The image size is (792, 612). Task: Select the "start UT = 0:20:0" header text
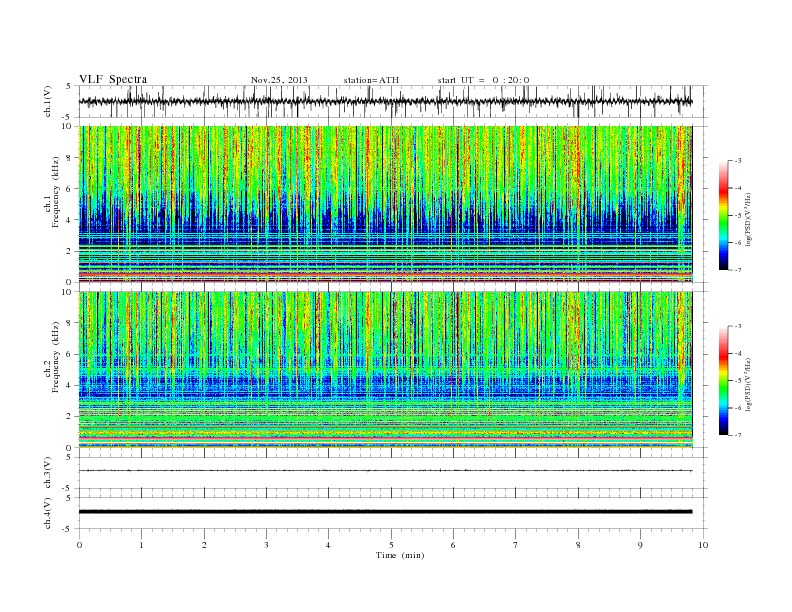coord(483,80)
